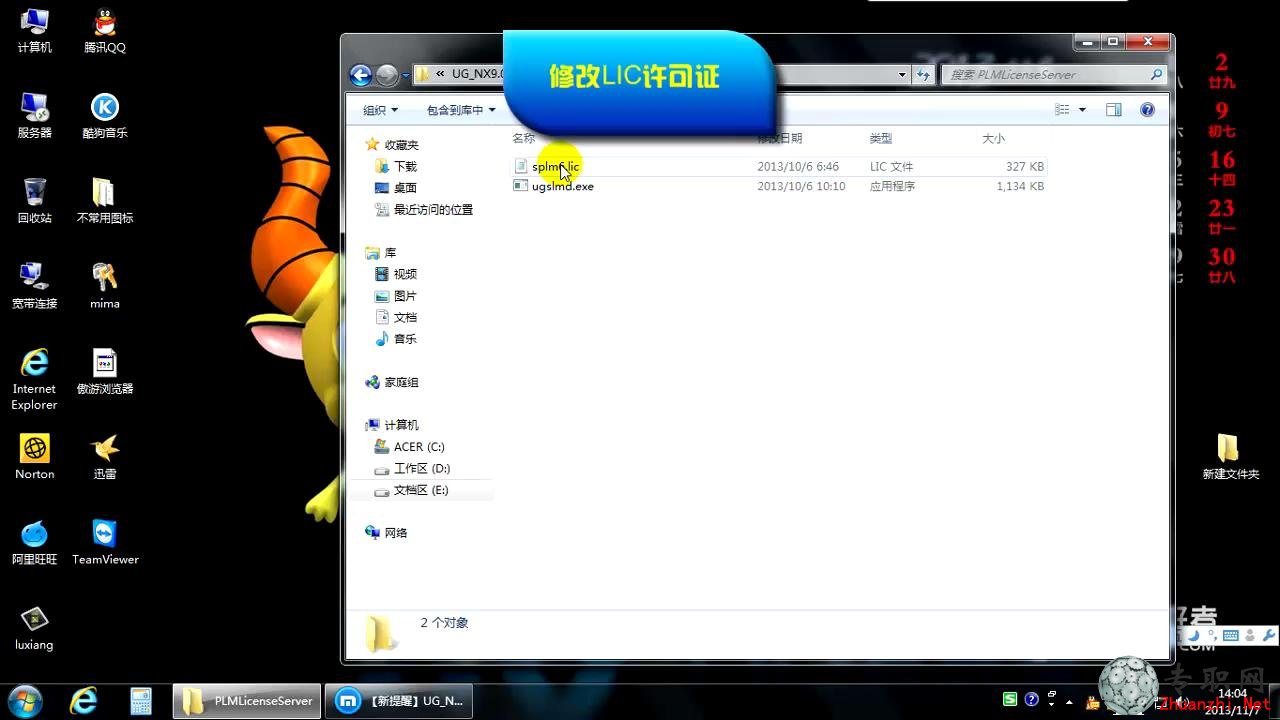The image size is (1280, 720).
Task: Sort by 类型 column header
Action: tap(880, 138)
